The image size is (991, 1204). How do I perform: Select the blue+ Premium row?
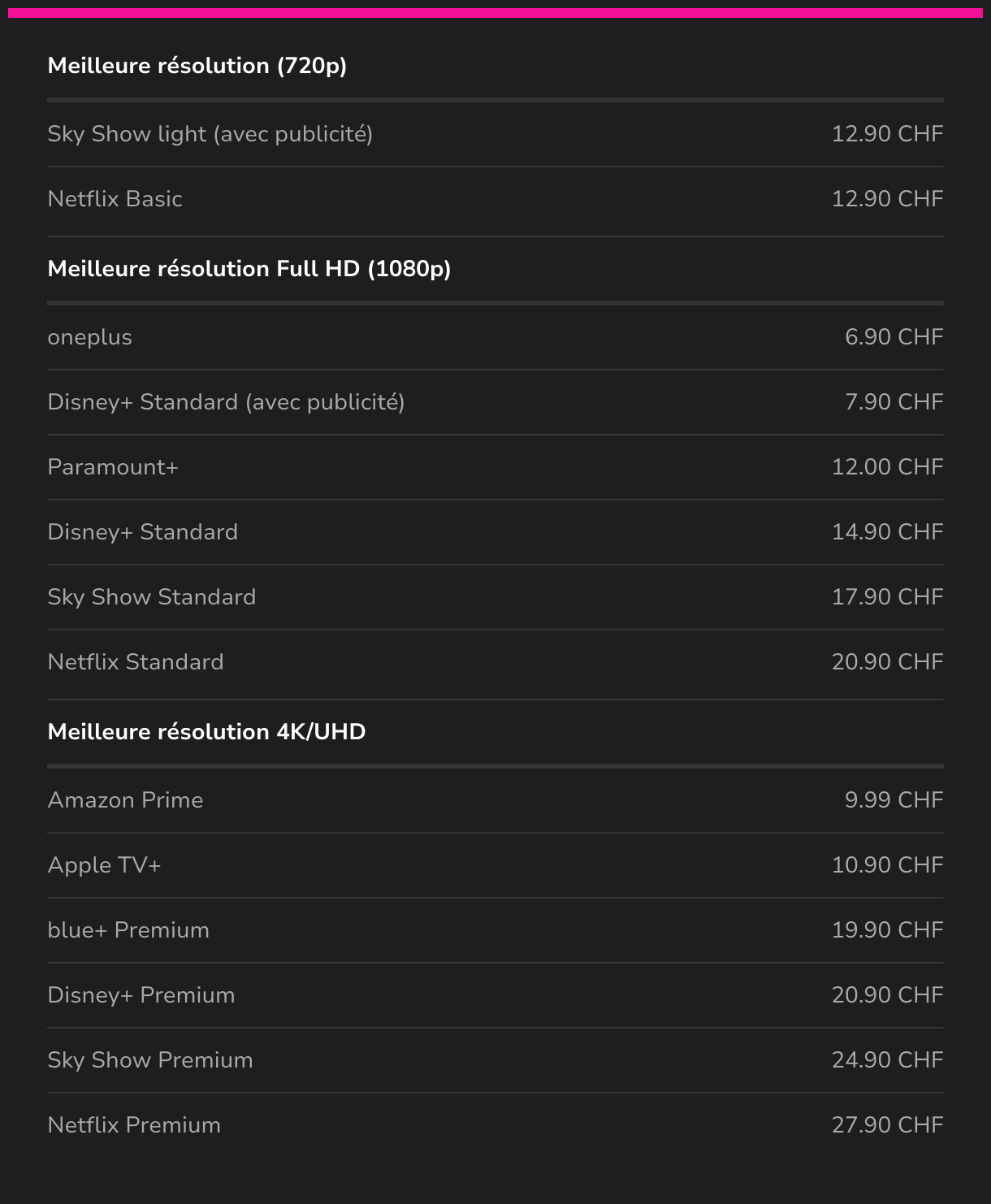128,930
